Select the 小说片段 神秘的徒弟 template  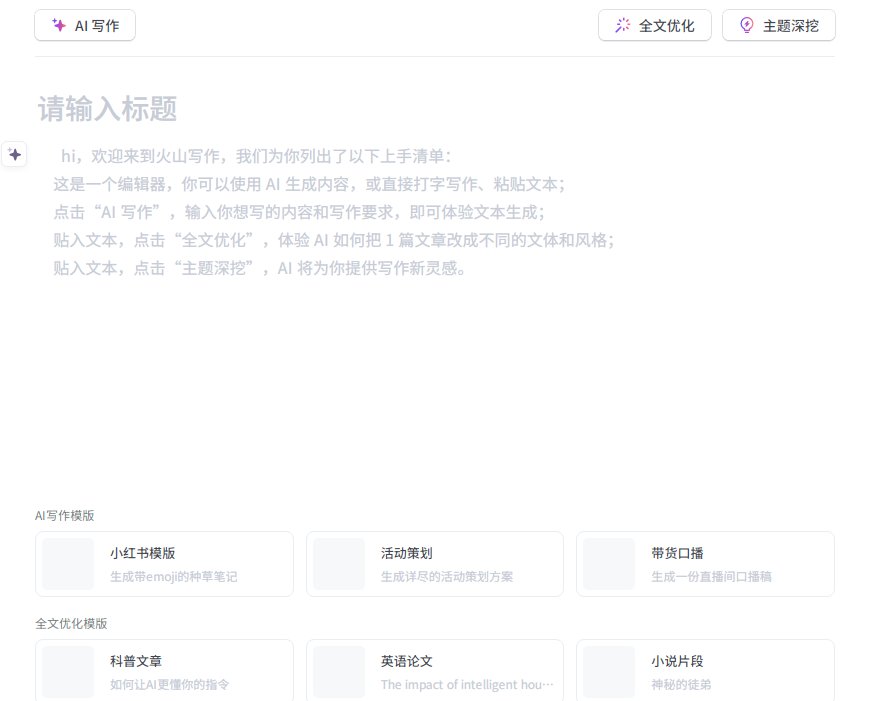705,671
